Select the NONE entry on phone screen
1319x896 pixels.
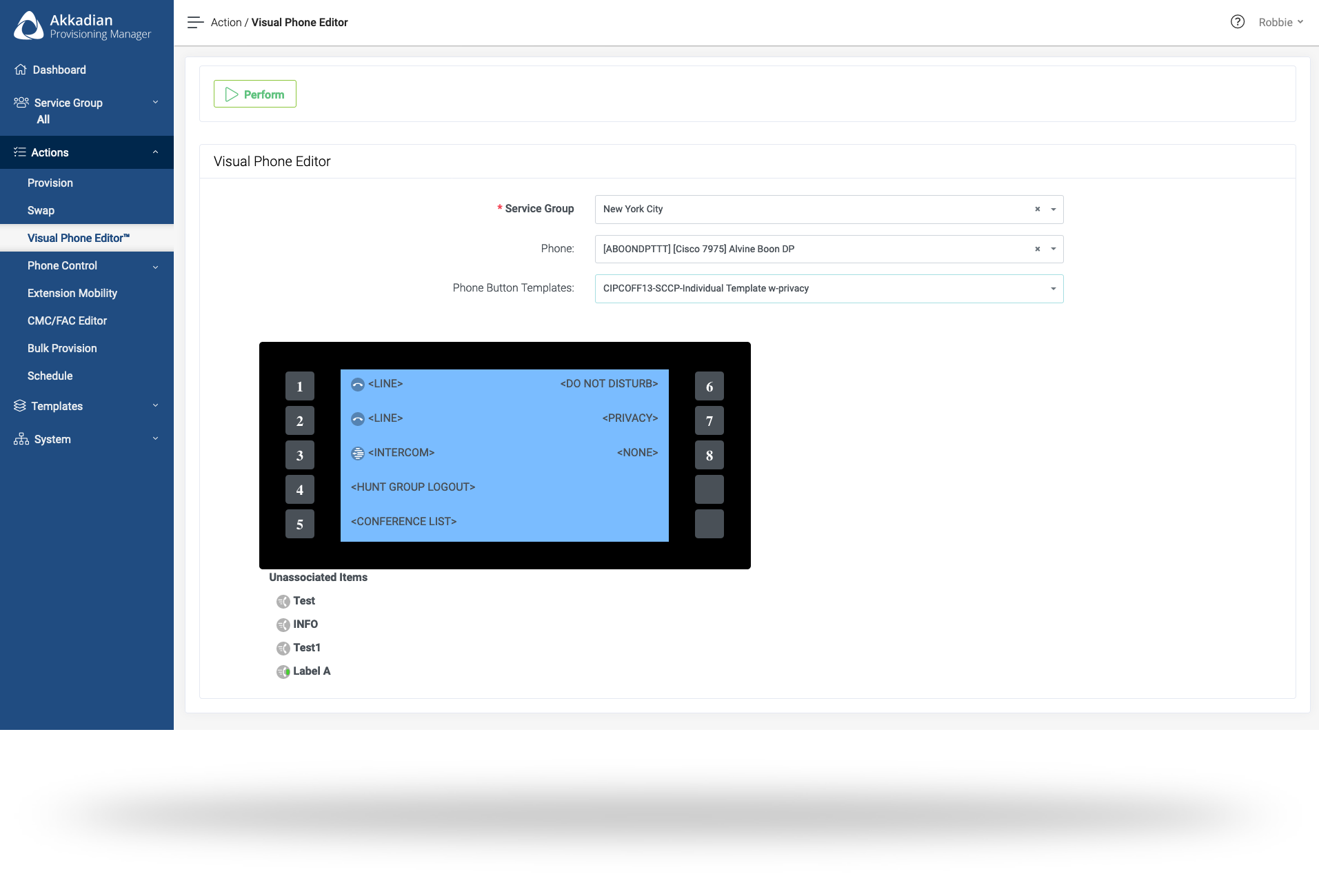coord(637,453)
